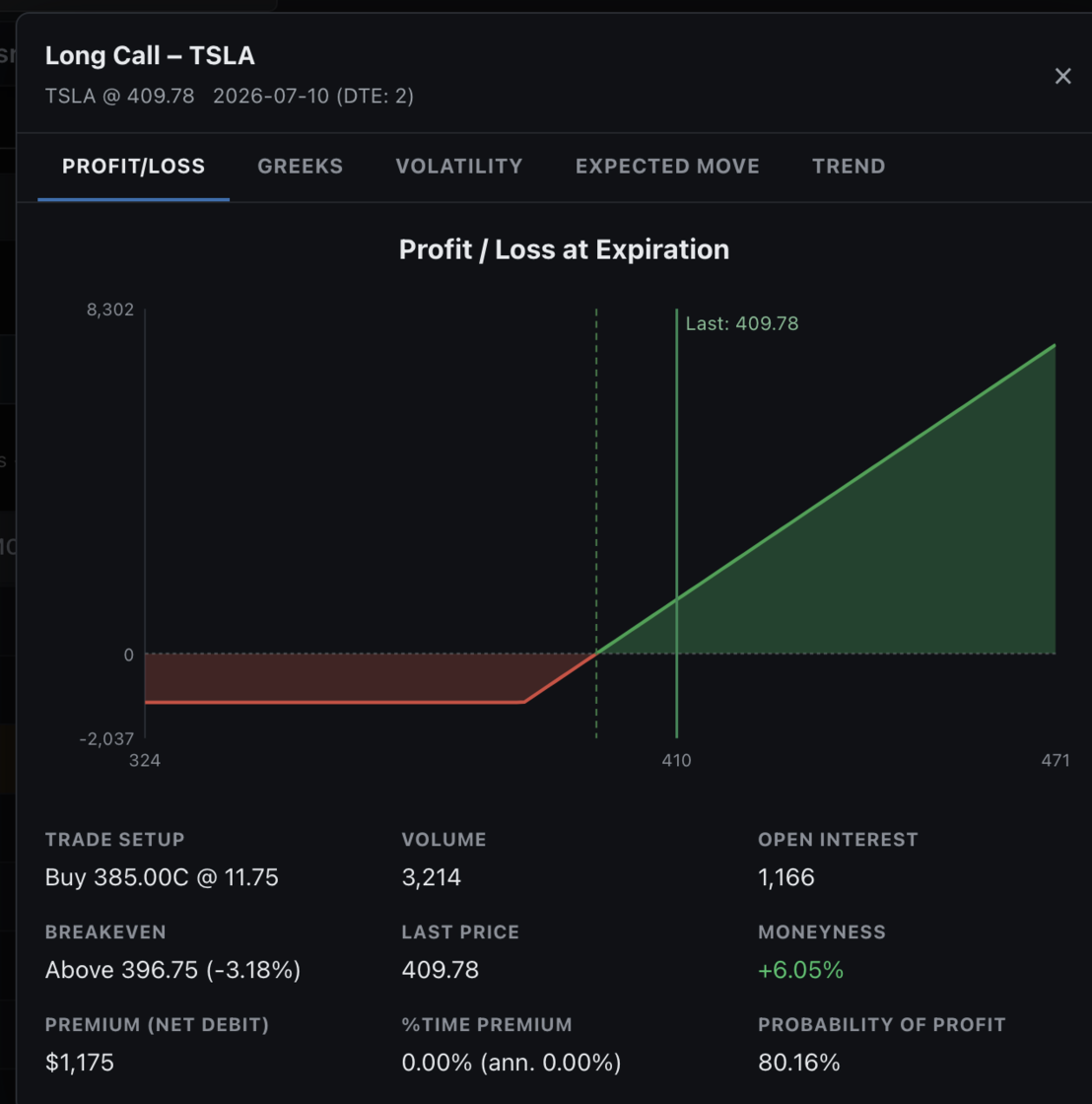Switch to the TREND tab
The height and width of the screenshot is (1104, 1092).
[849, 167]
